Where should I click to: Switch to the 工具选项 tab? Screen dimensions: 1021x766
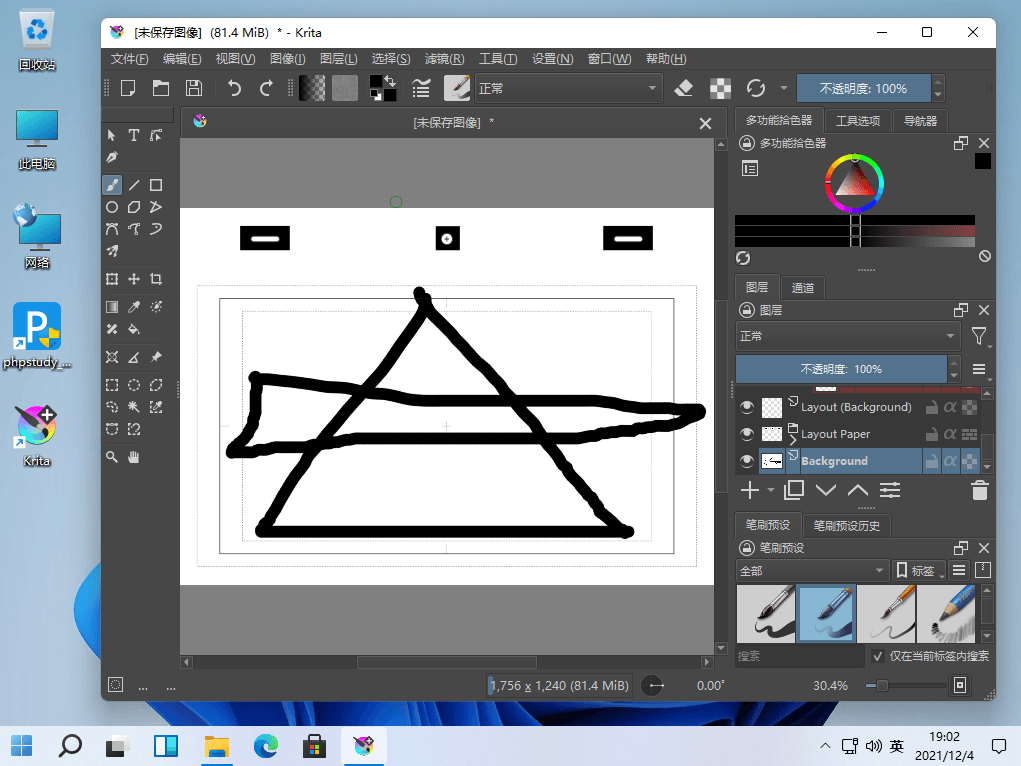(x=858, y=121)
